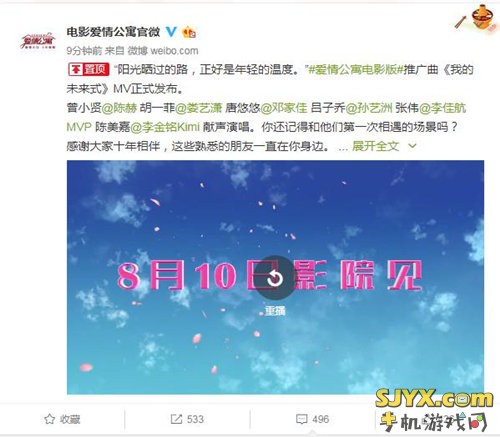The image size is (500, 437).
Task: Click the hotpot sticker icon at top right
Action: click(483, 16)
